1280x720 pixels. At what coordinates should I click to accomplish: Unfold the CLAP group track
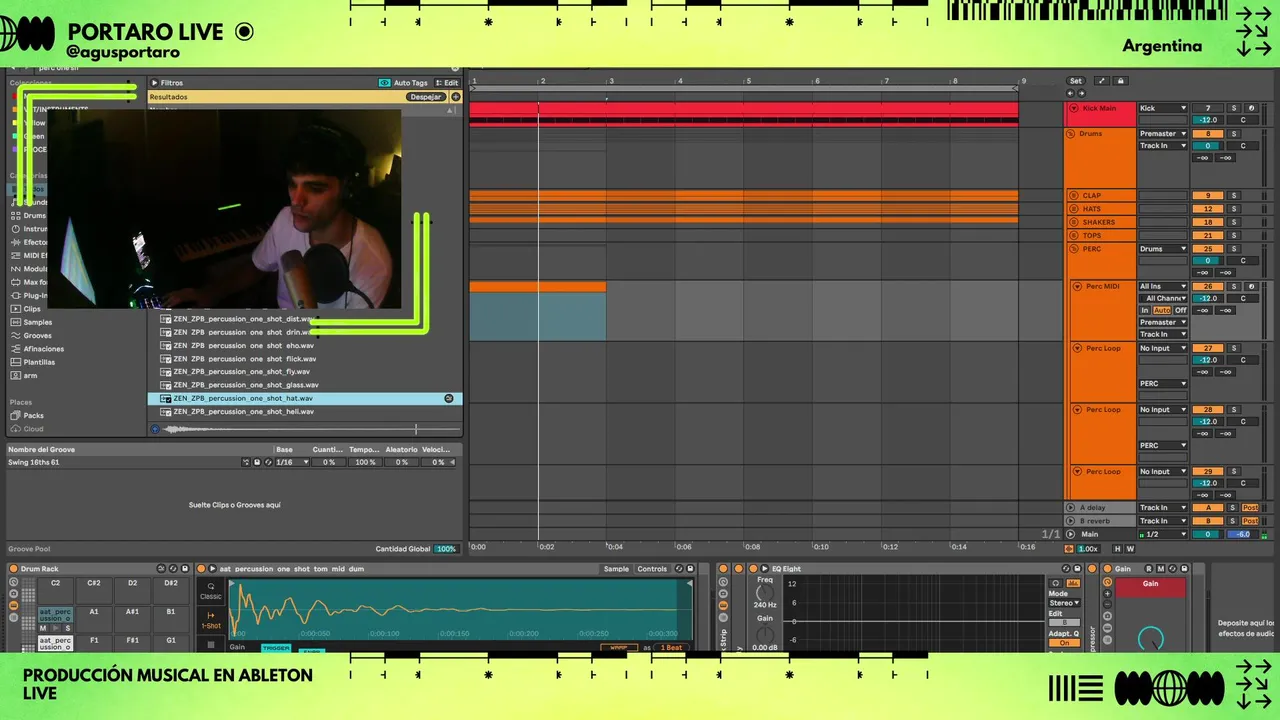coord(1074,196)
